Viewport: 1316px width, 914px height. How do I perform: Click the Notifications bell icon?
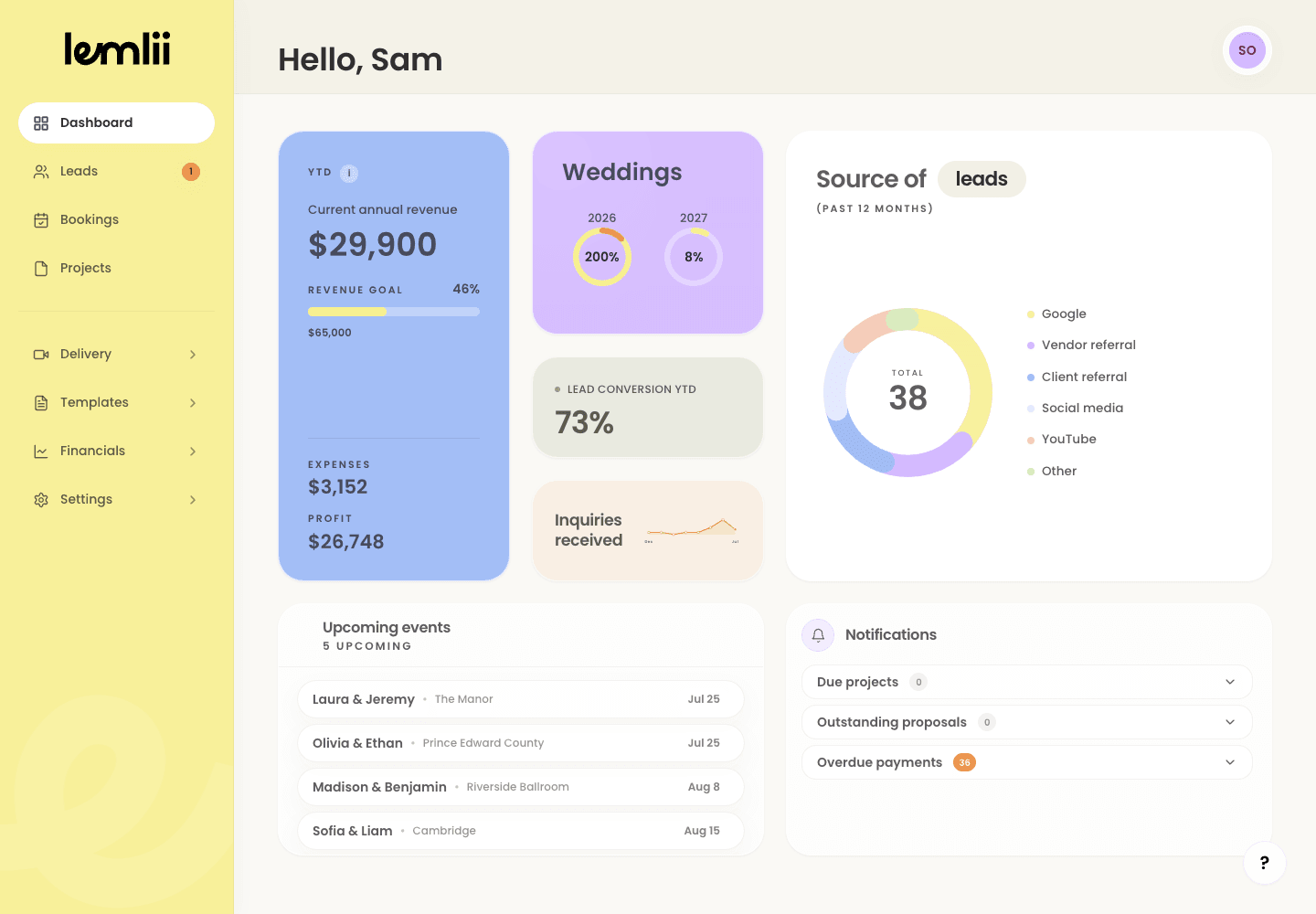(818, 635)
